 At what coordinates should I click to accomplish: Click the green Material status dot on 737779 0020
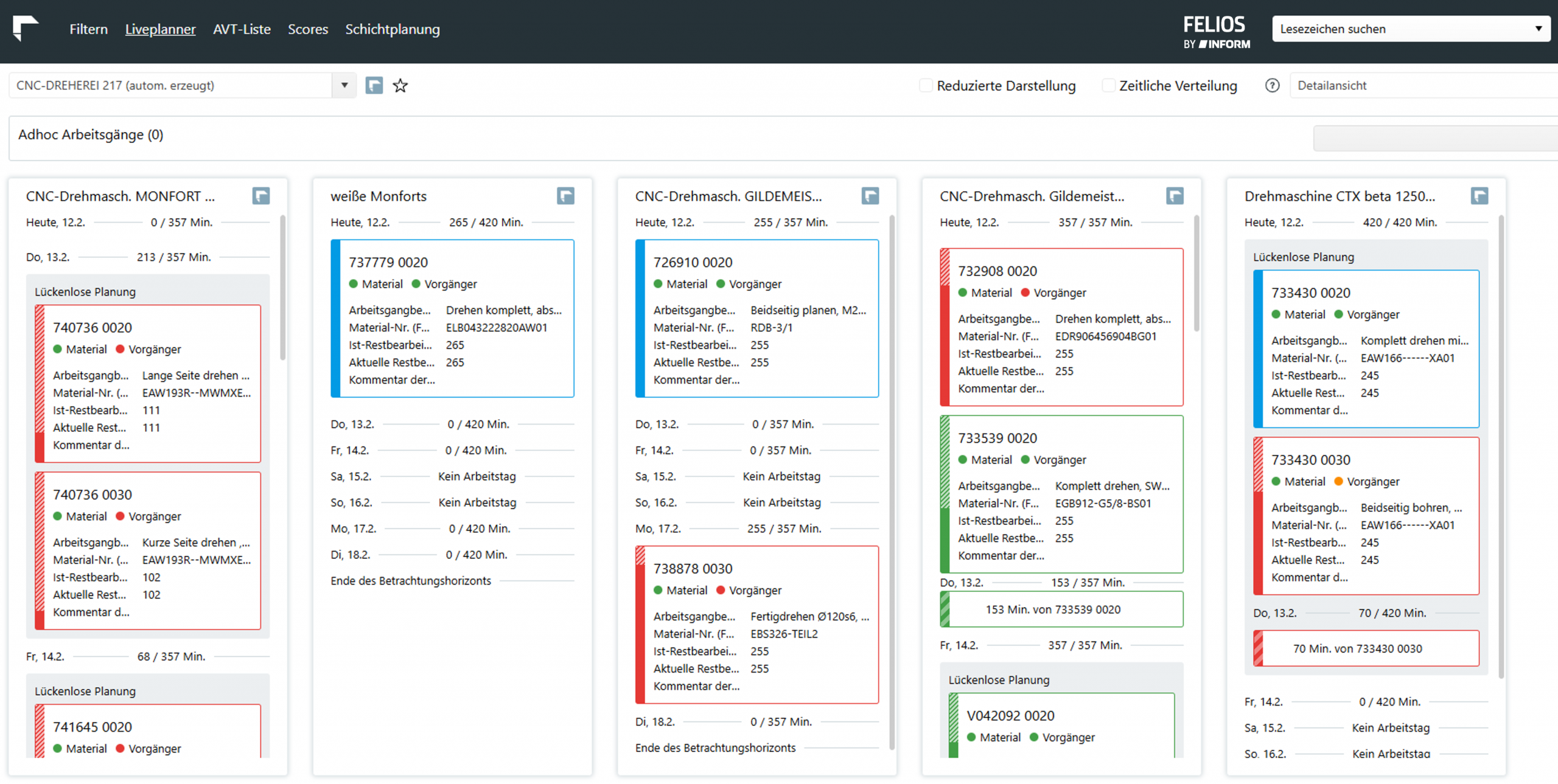[354, 284]
